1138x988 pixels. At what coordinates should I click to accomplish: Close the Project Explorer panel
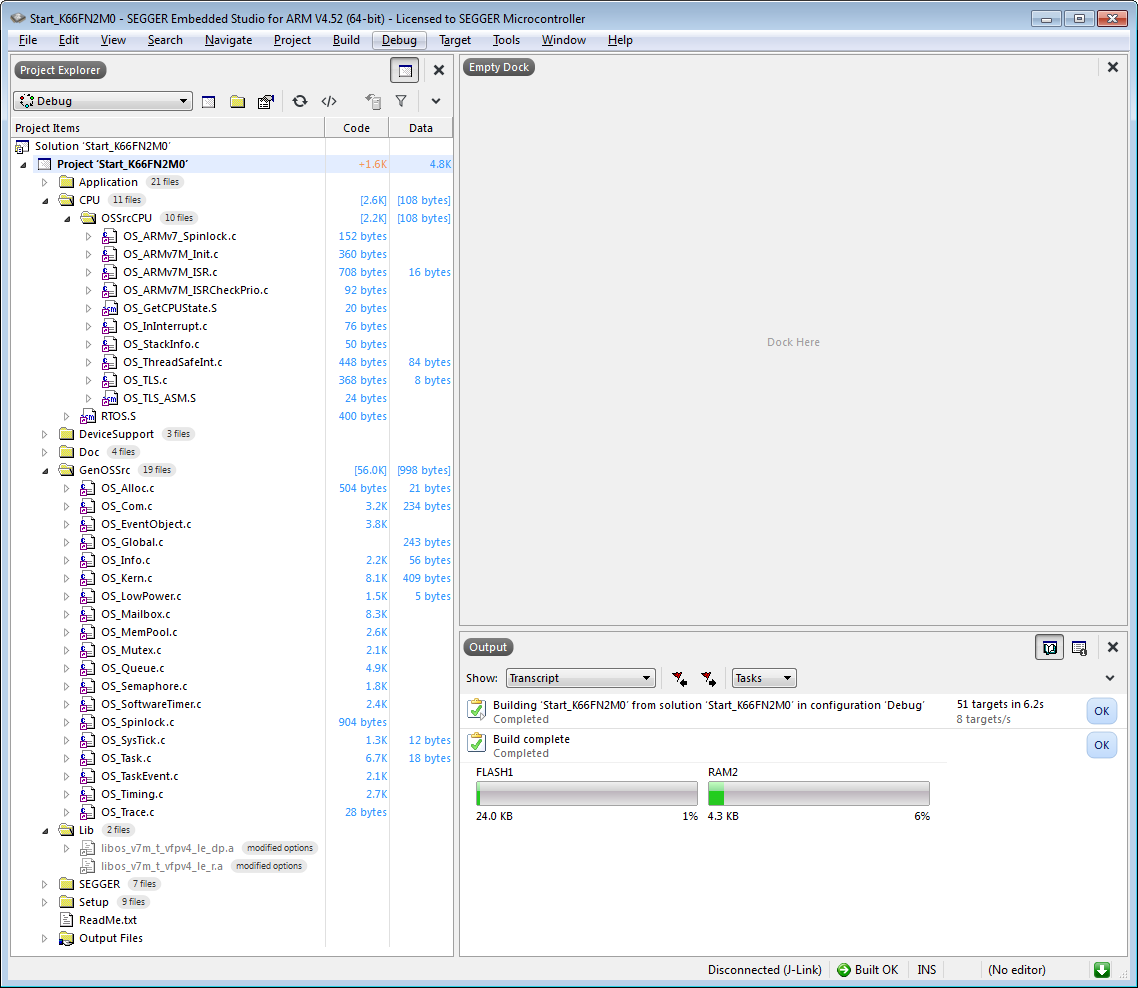438,70
